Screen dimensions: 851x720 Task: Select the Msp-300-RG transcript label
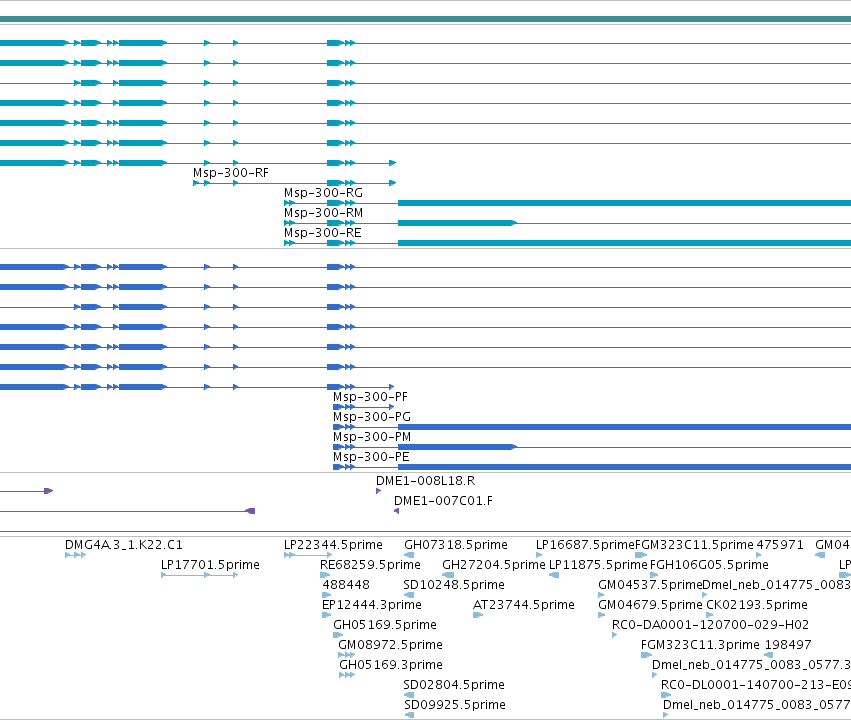323,193
